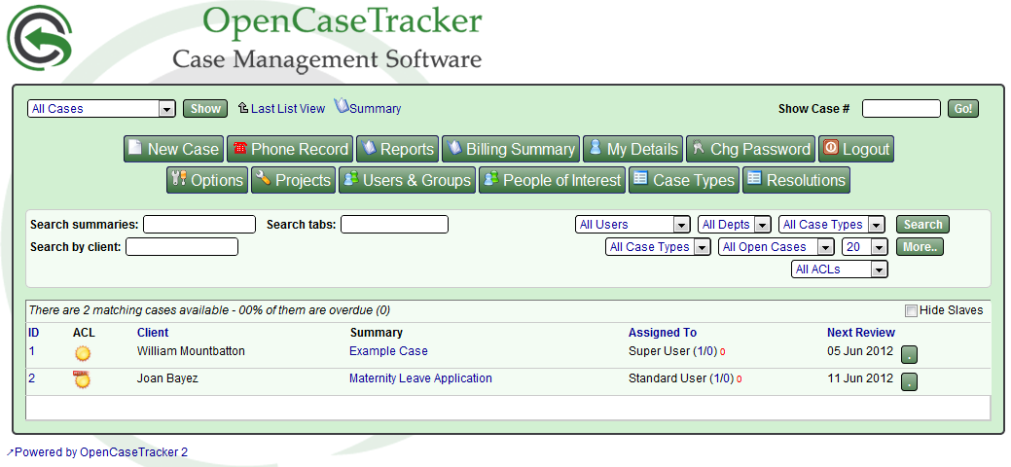
Task: Toggle the Hide Slaves checkbox
Action: point(911,311)
